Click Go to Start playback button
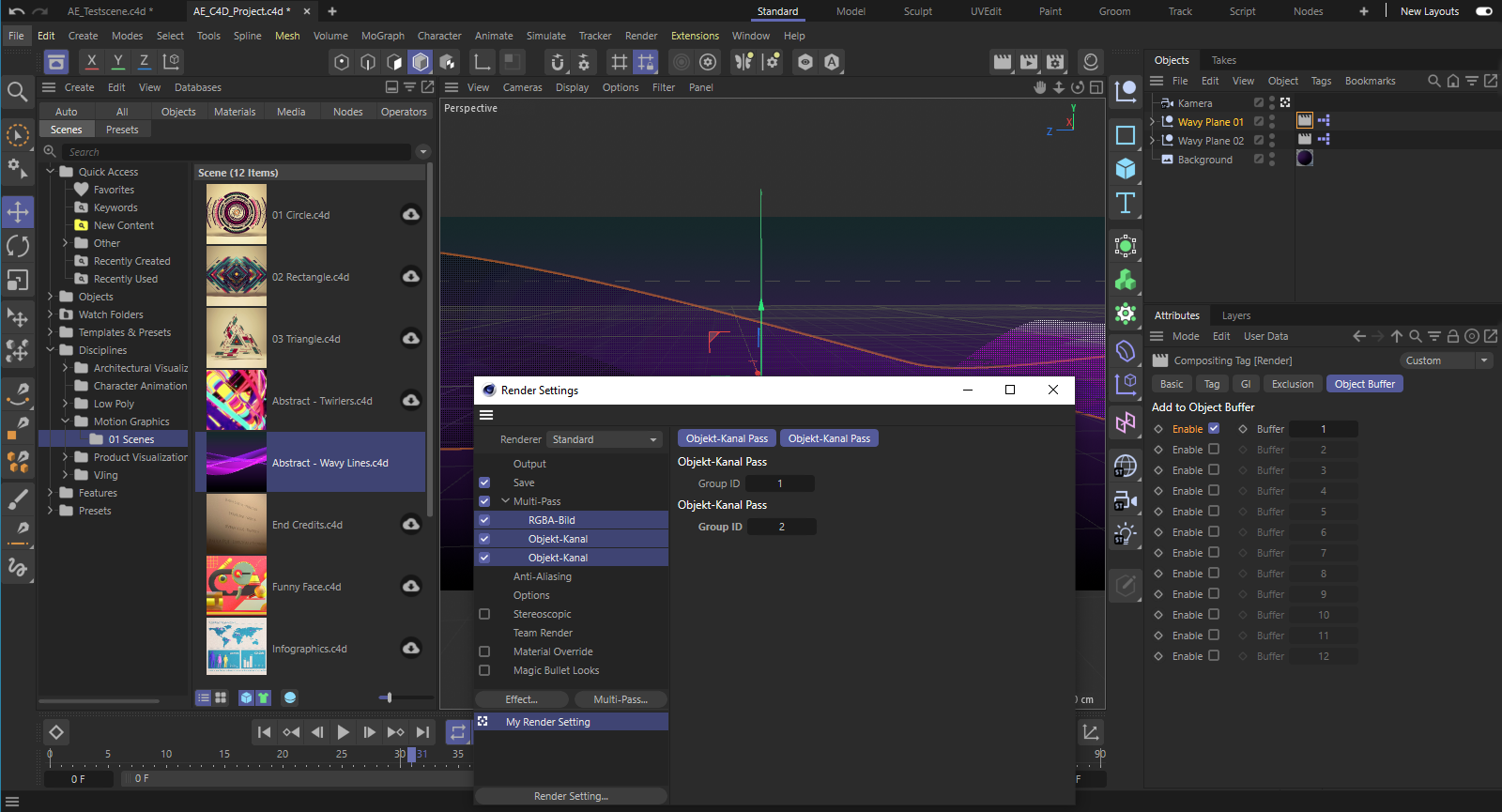 point(265,732)
